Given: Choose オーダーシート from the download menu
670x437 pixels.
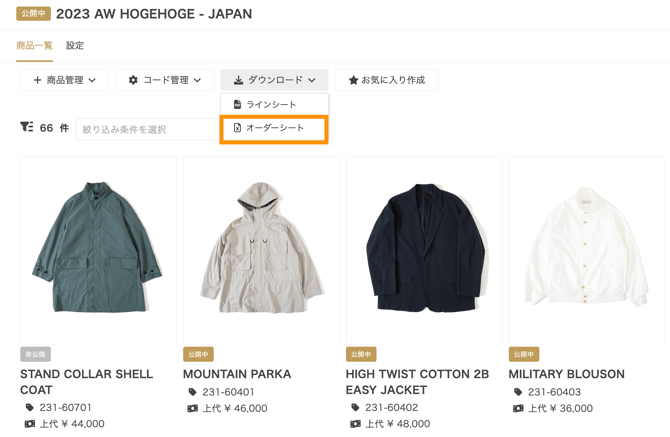Looking at the screenshot, I should (x=274, y=128).
